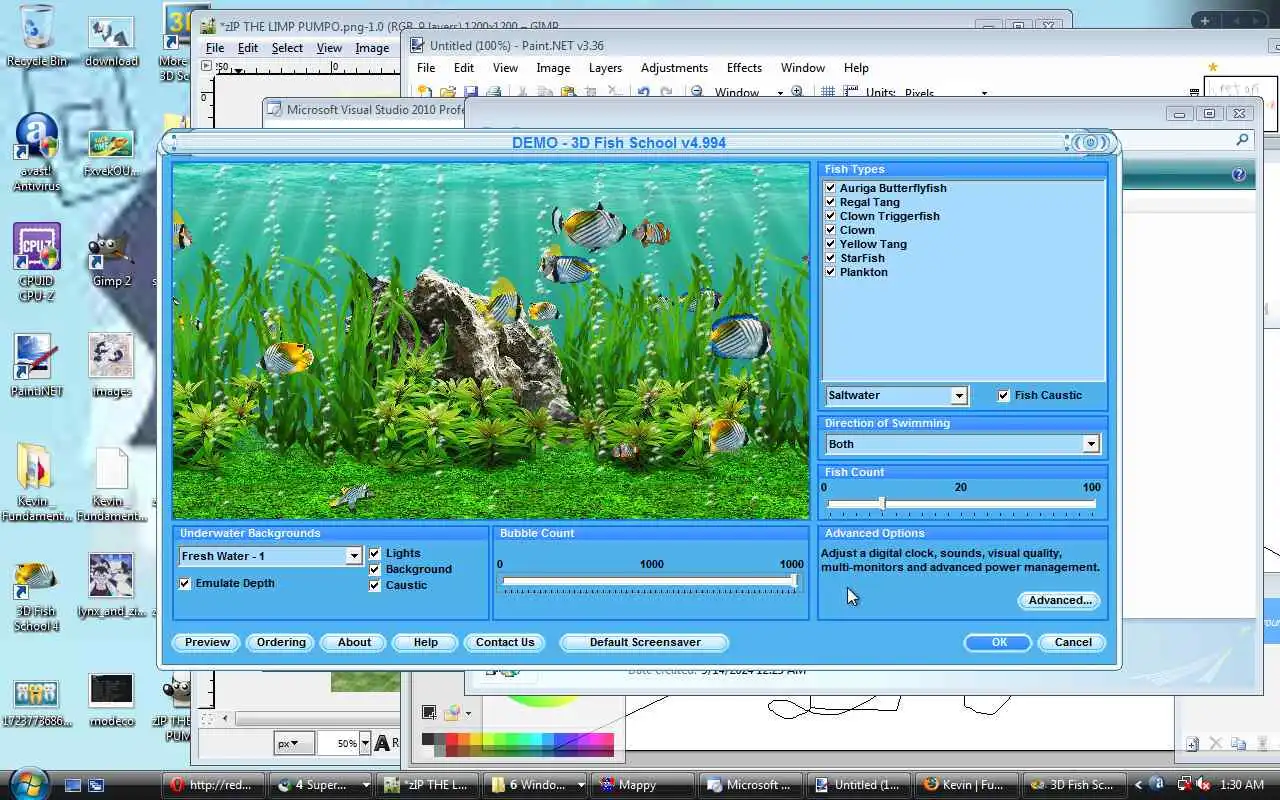Expand 6 Windo... taskbar group arrow

[x=579, y=785]
